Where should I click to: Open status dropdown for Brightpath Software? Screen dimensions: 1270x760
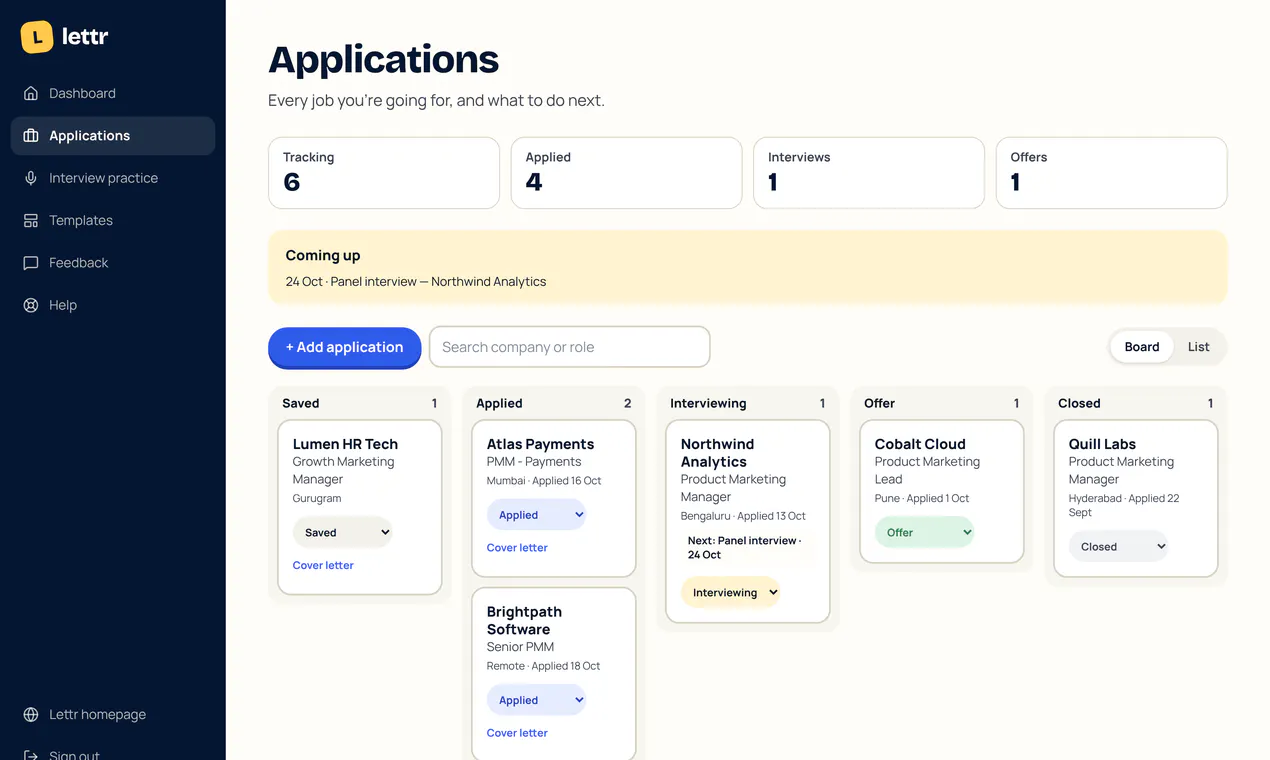pyautogui.click(x=536, y=700)
